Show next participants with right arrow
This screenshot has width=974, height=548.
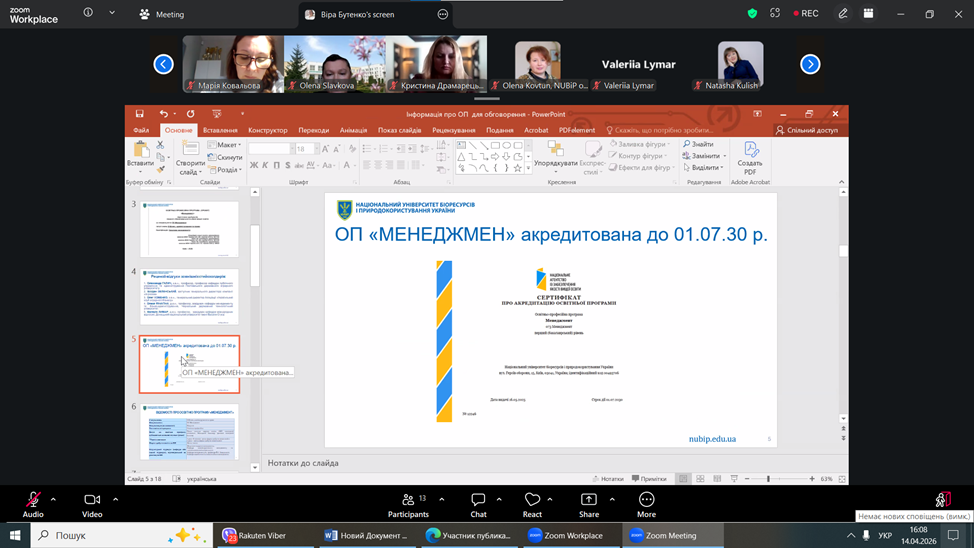(810, 64)
